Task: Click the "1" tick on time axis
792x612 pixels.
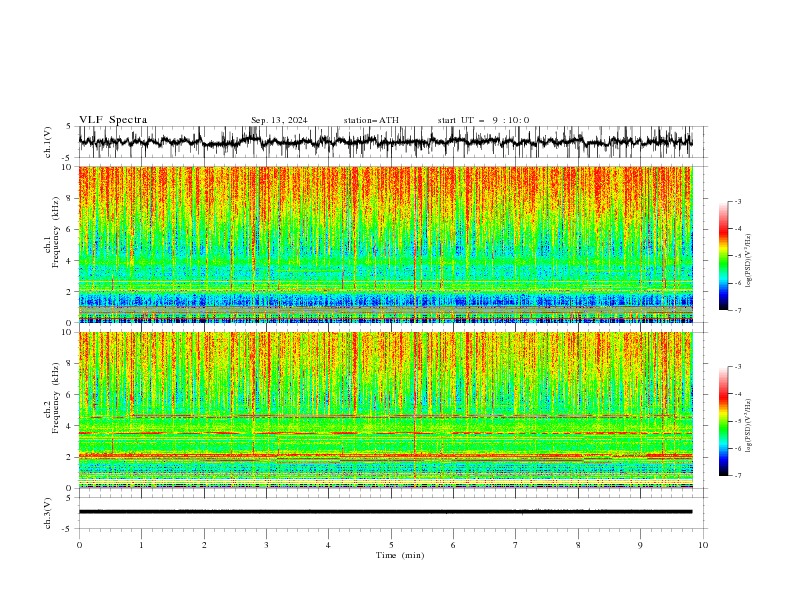Action: pyautogui.click(x=141, y=545)
